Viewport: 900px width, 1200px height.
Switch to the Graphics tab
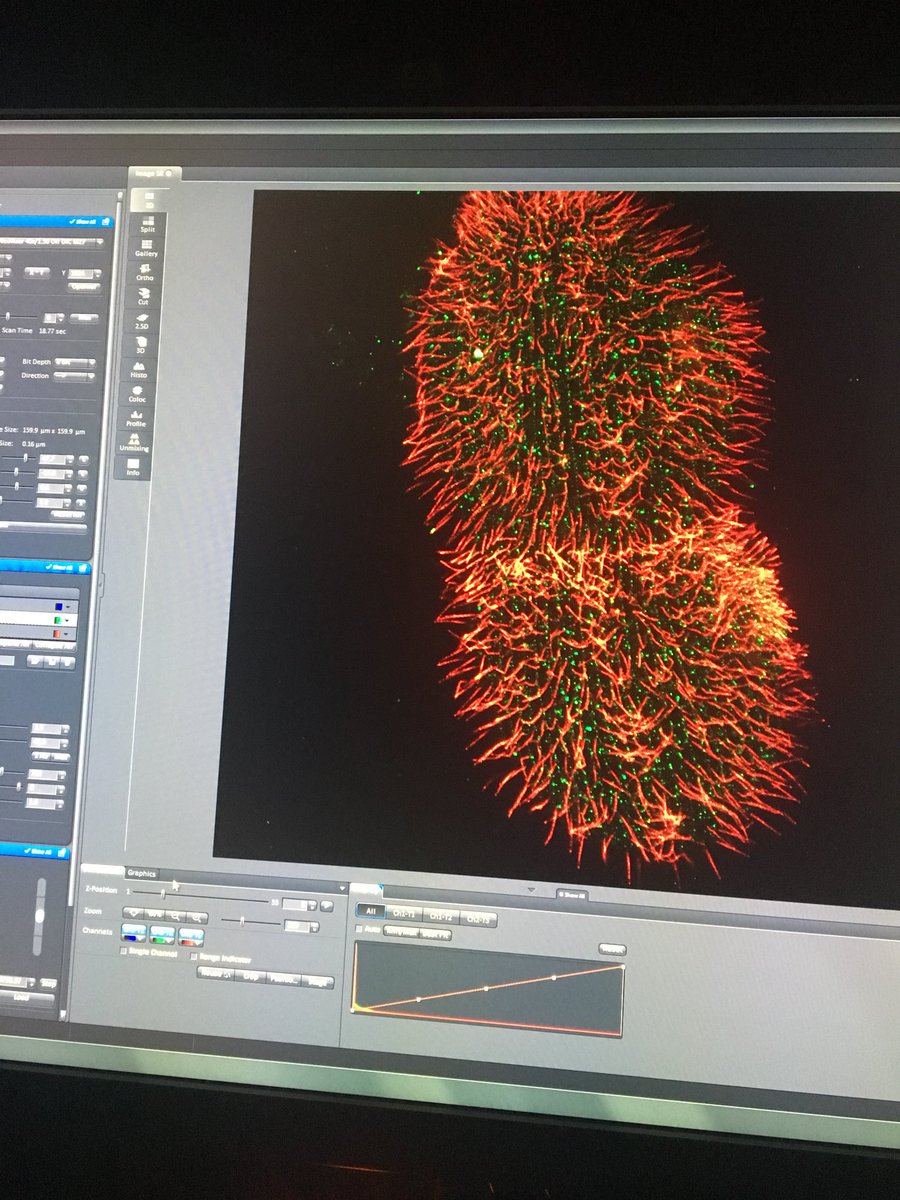click(141, 873)
